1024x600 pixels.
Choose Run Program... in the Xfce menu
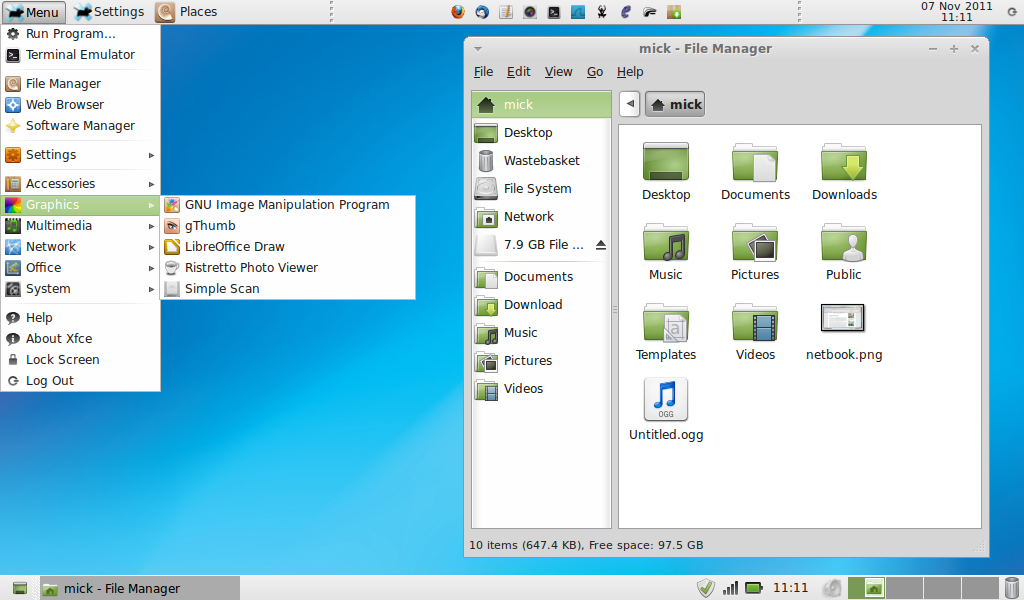[x=80, y=34]
